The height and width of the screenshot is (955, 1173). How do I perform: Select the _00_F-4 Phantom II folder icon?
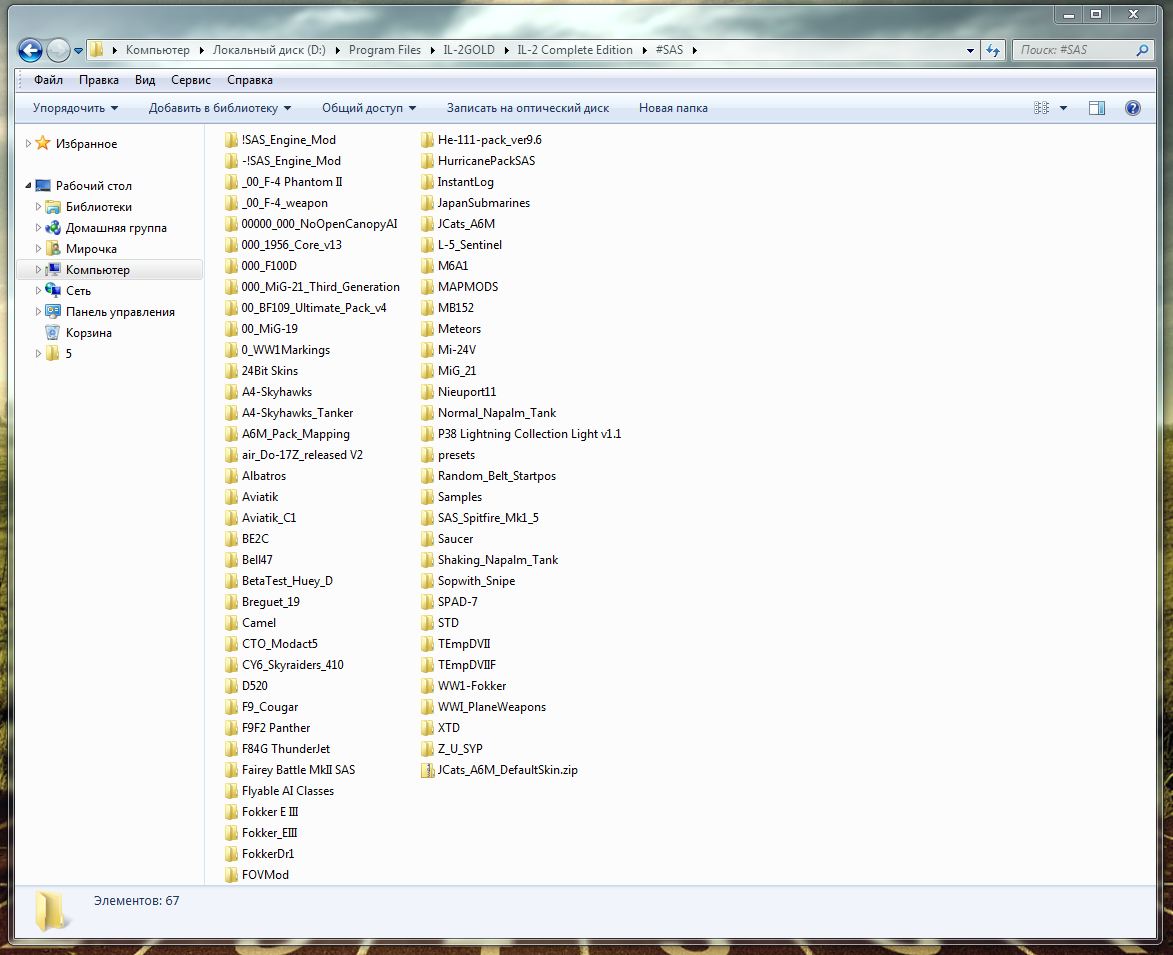click(x=231, y=182)
